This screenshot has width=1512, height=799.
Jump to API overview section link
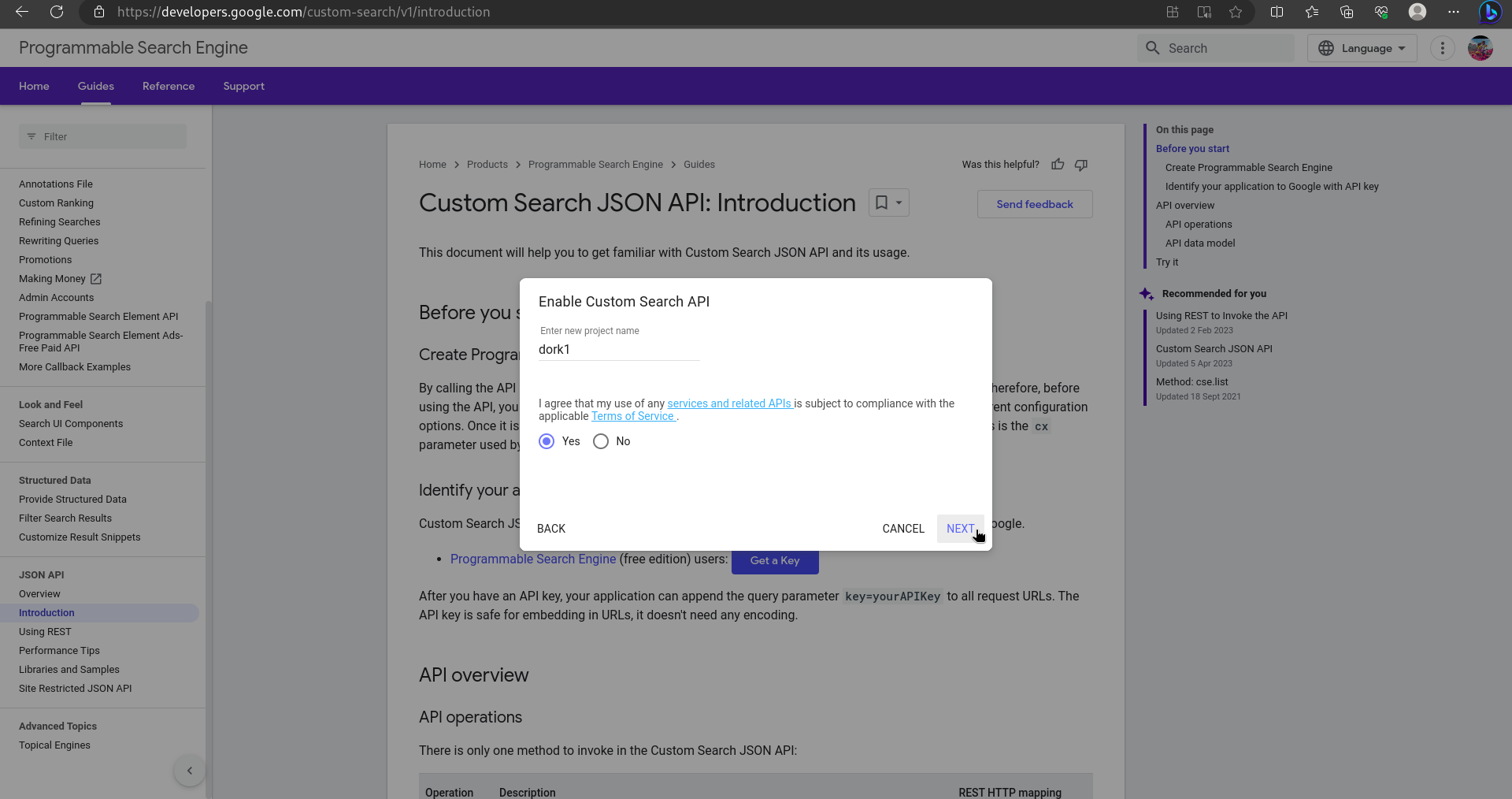click(1185, 206)
